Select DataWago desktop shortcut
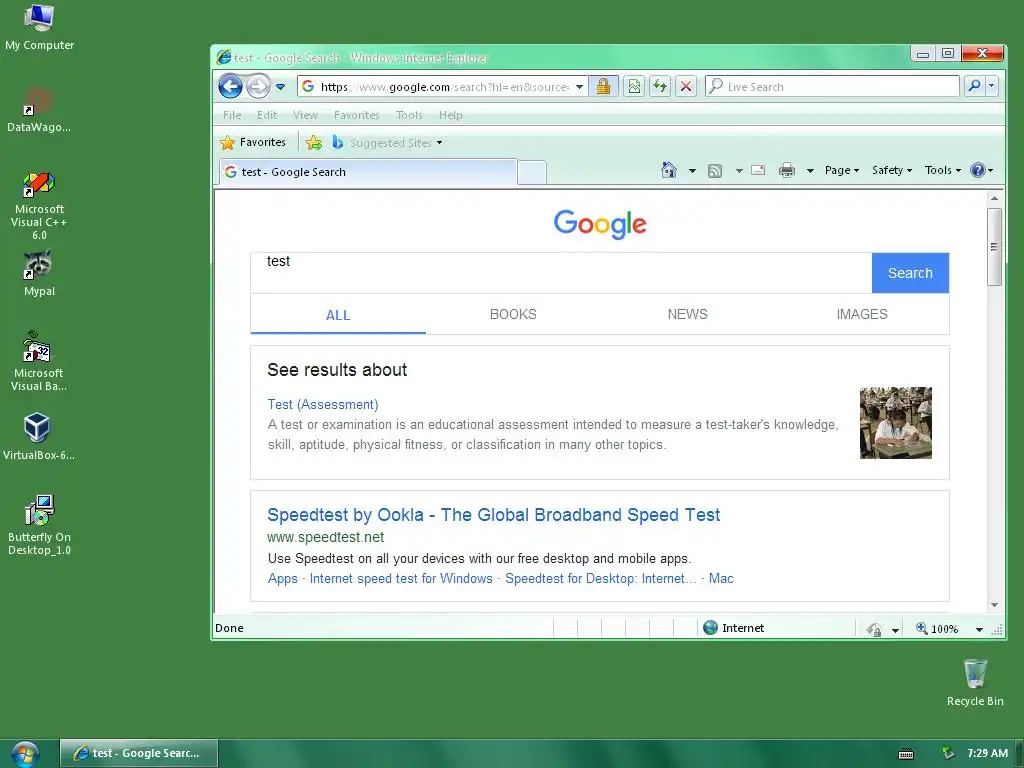Viewport: 1024px width, 768px height. click(39, 110)
